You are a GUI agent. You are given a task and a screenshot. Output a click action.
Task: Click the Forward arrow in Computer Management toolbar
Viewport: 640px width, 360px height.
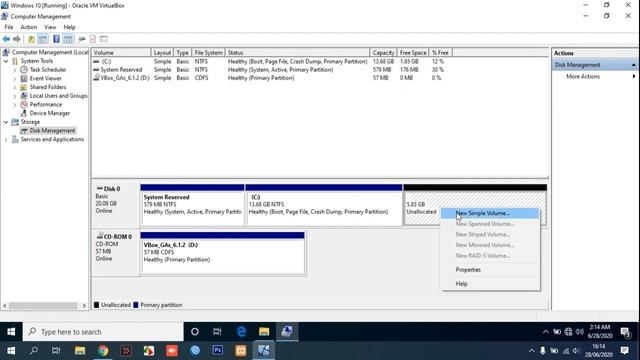(17, 39)
